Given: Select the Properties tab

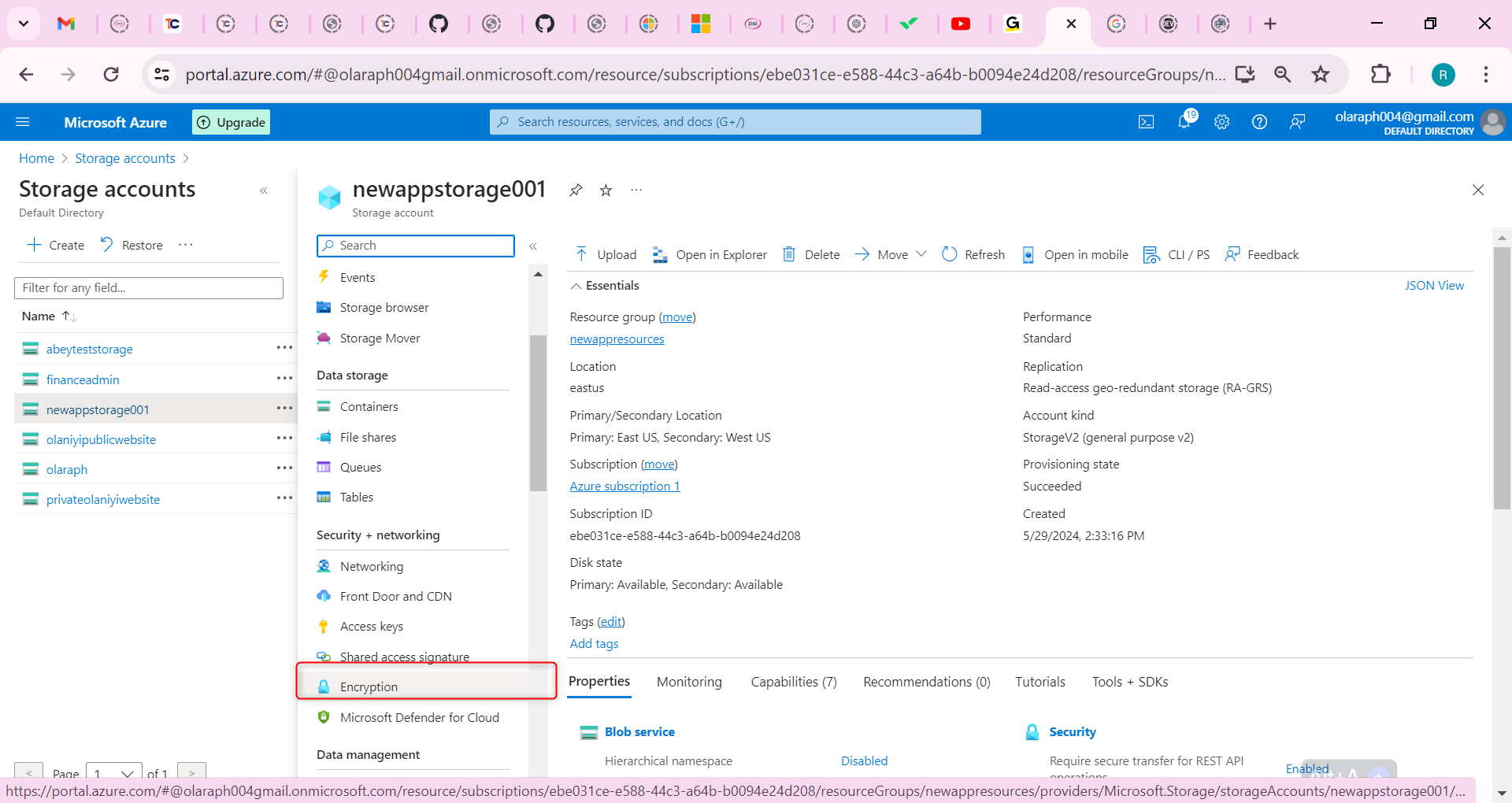Looking at the screenshot, I should pos(599,682).
